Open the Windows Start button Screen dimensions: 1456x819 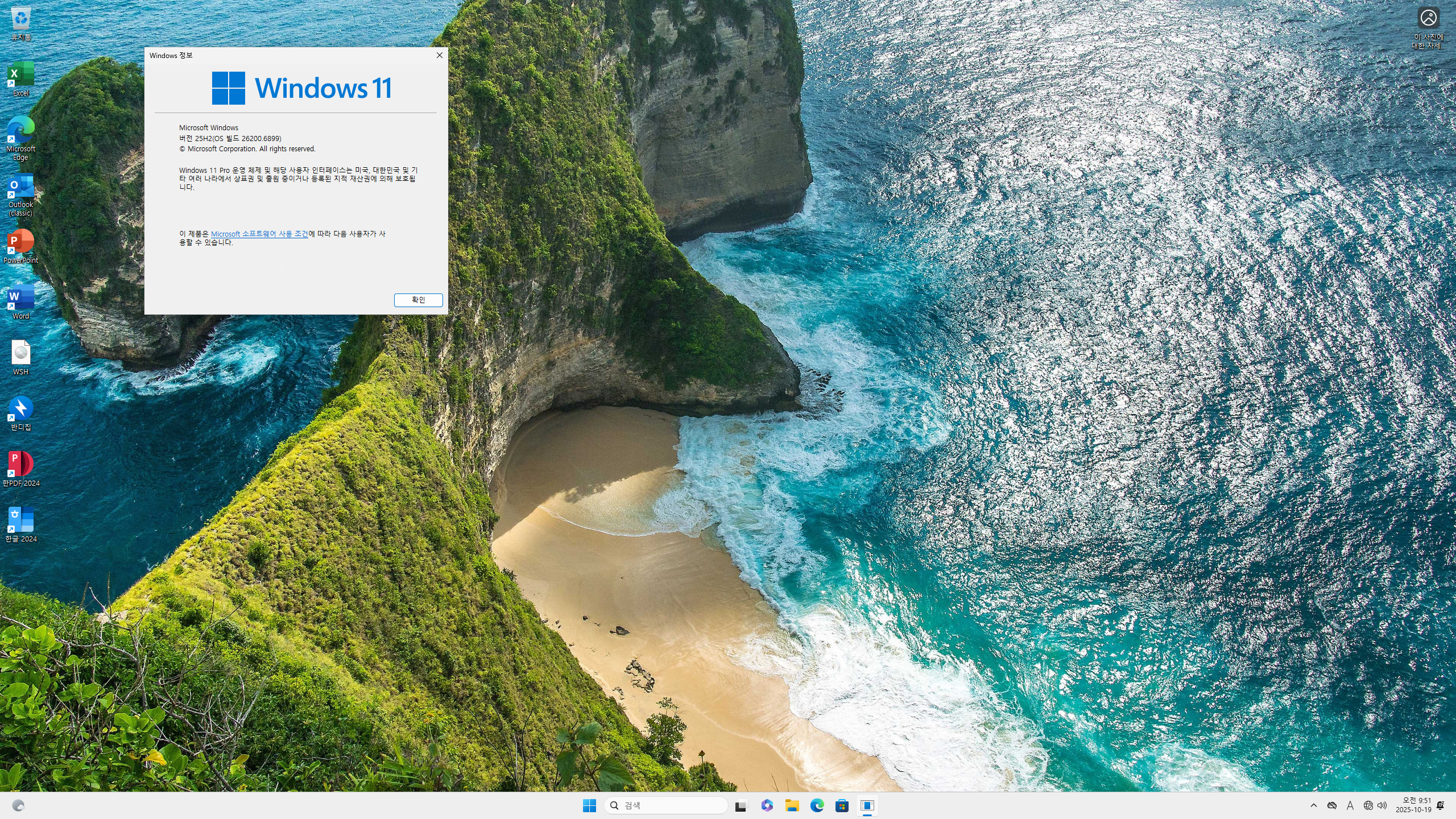(x=589, y=805)
